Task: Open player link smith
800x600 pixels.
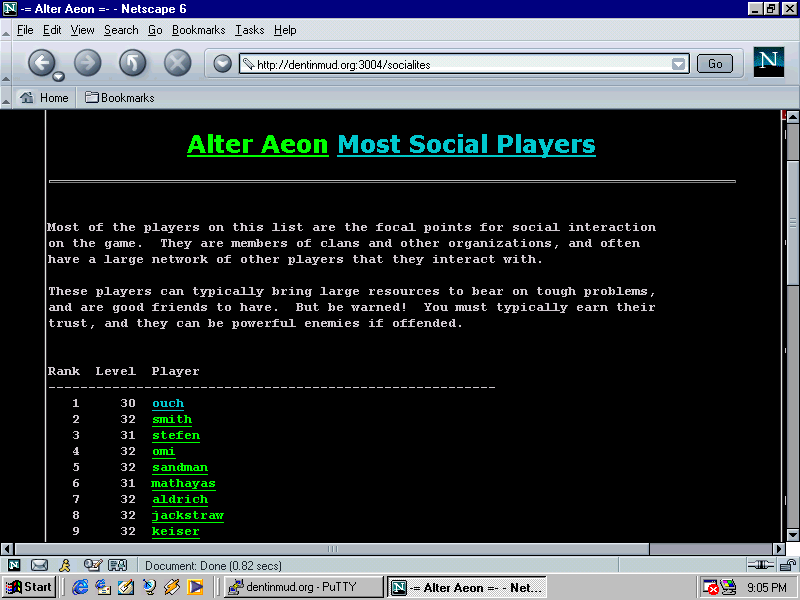Action: pos(172,419)
